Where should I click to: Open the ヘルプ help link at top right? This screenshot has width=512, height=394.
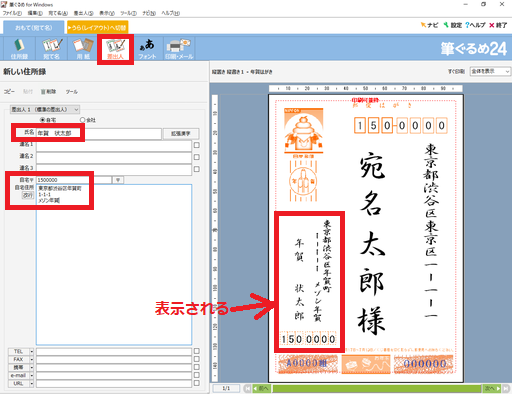pyautogui.click(x=475, y=25)
